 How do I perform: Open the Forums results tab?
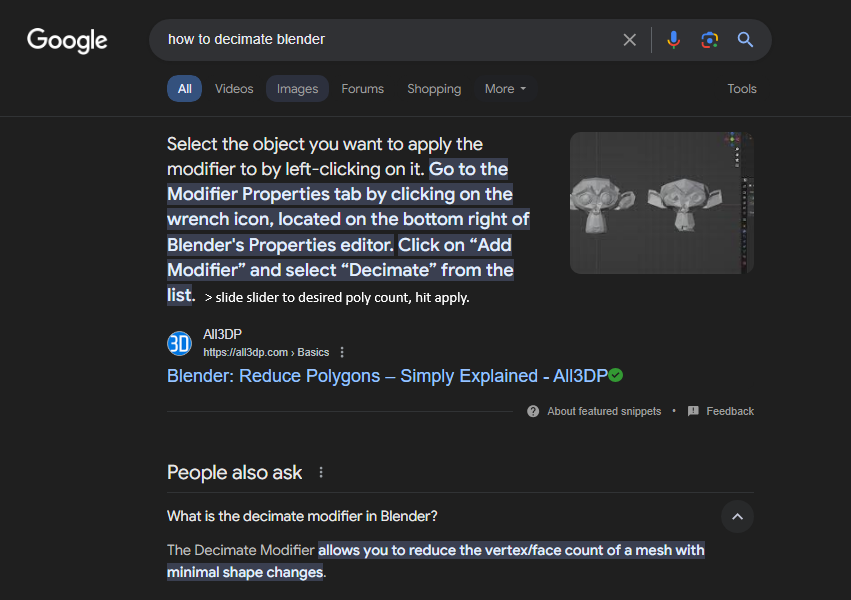(362, 89)
